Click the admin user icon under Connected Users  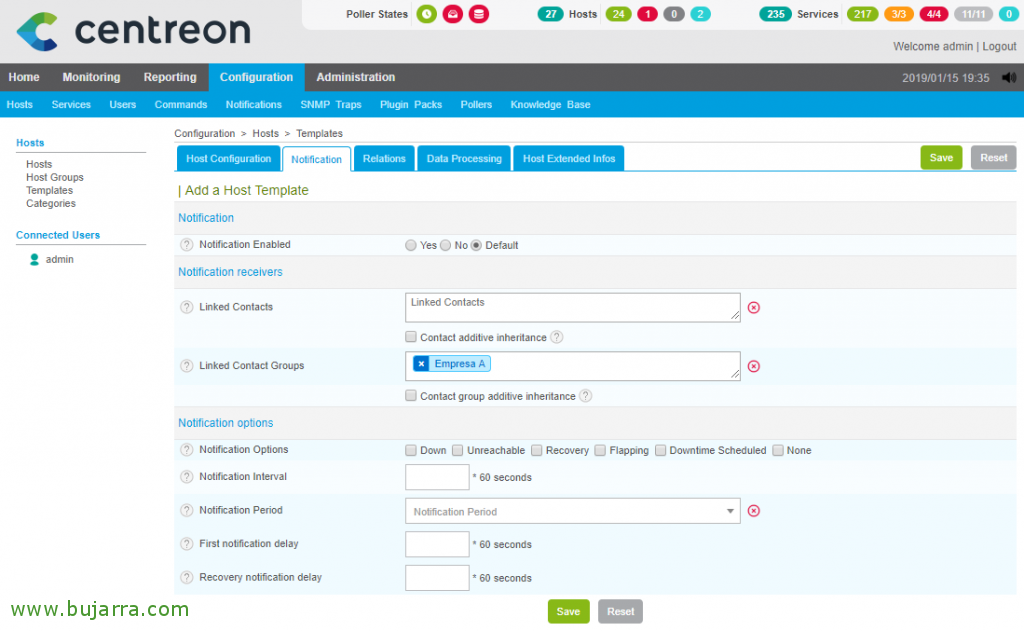coord(35,259)
